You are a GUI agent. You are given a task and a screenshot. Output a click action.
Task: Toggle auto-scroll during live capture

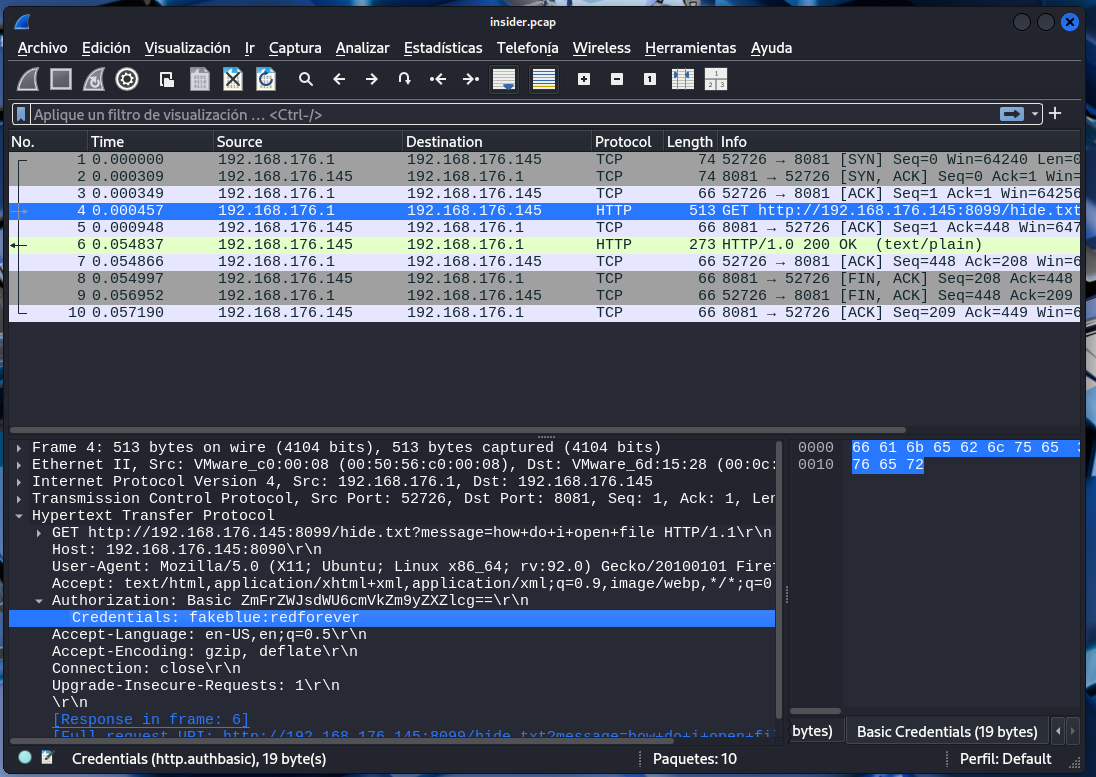504,80
